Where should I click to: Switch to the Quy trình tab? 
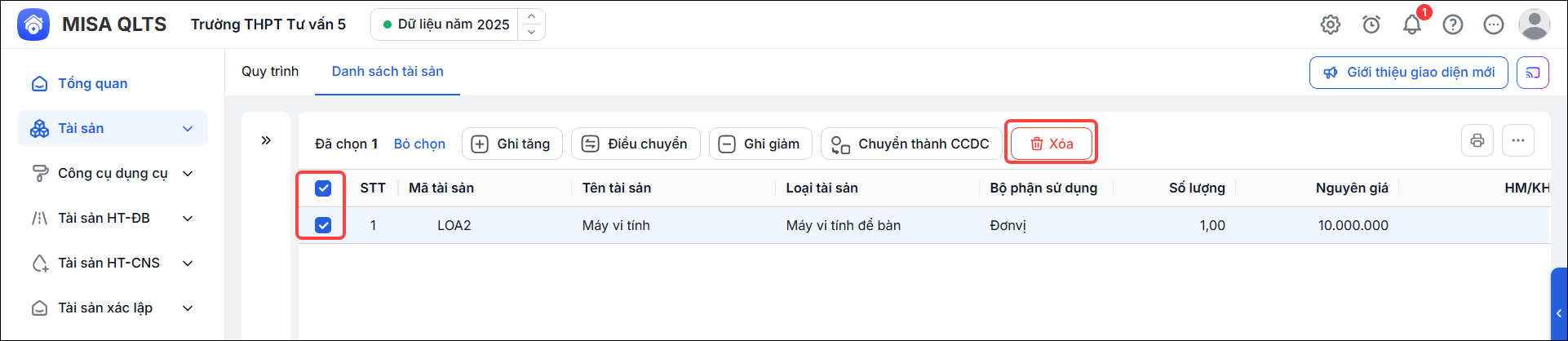270,72
